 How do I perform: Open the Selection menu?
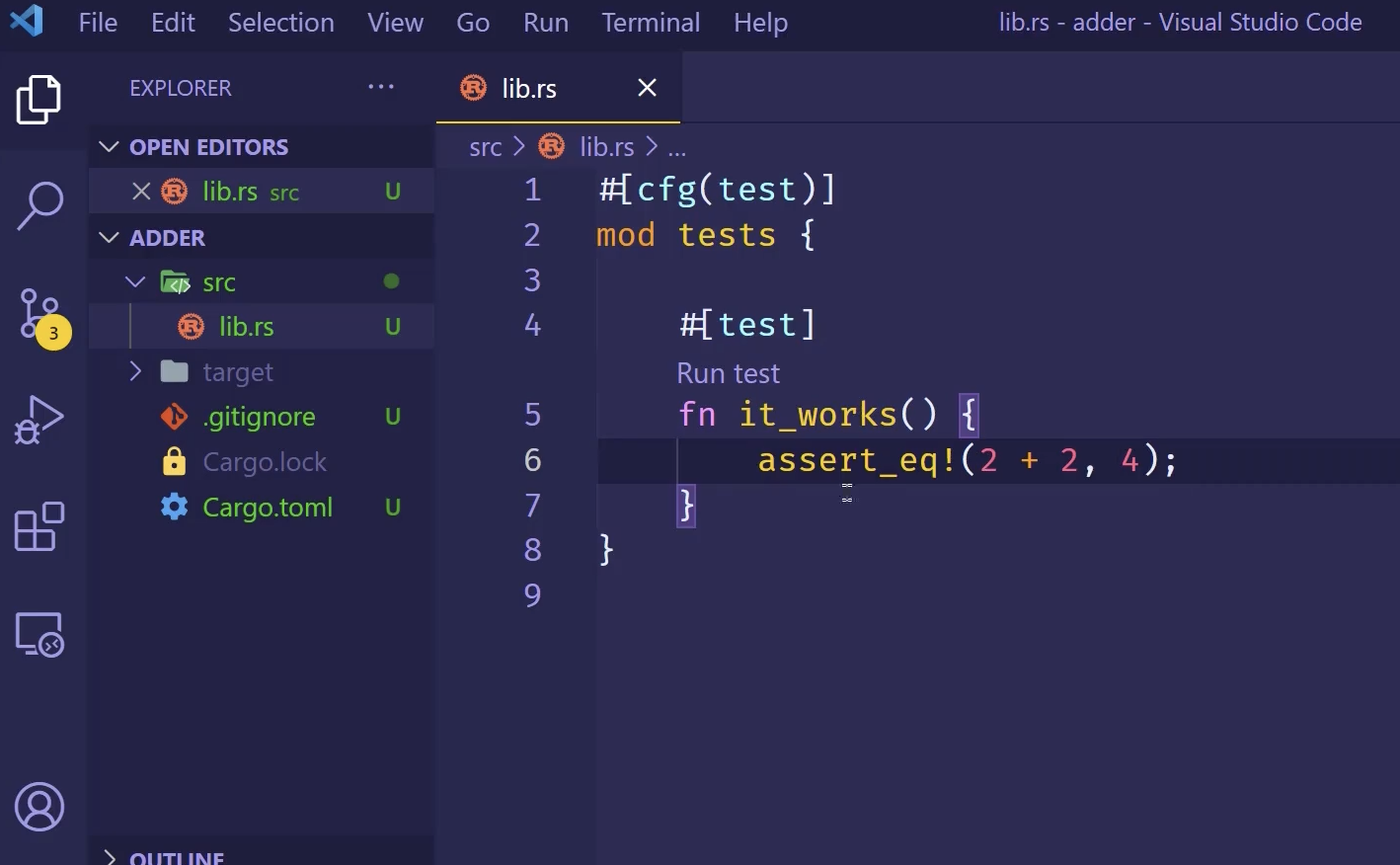click(280, 23)
